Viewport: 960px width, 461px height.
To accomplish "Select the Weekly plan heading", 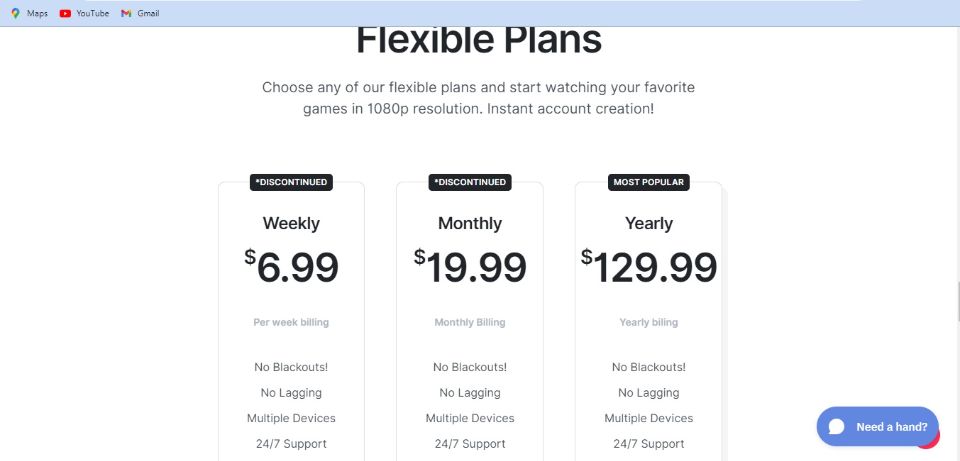I will tap(291, 223).
